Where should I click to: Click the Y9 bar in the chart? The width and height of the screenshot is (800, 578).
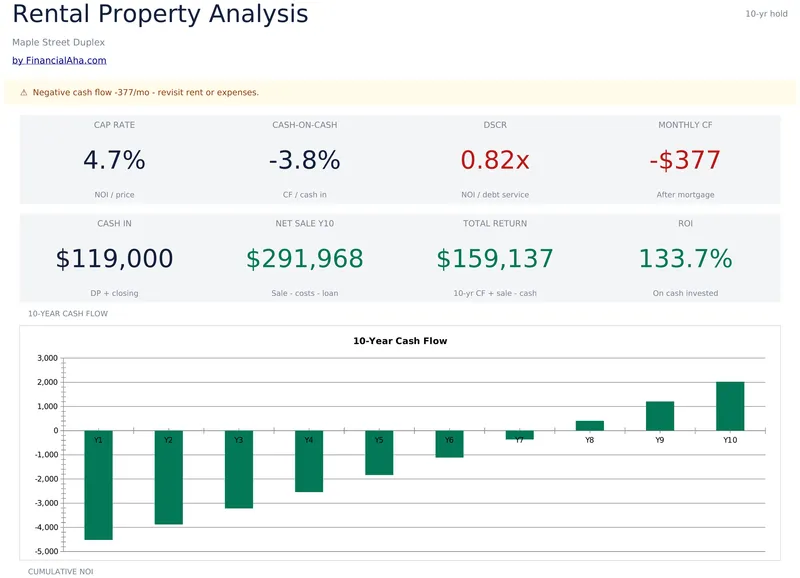[x=660, y=416]
